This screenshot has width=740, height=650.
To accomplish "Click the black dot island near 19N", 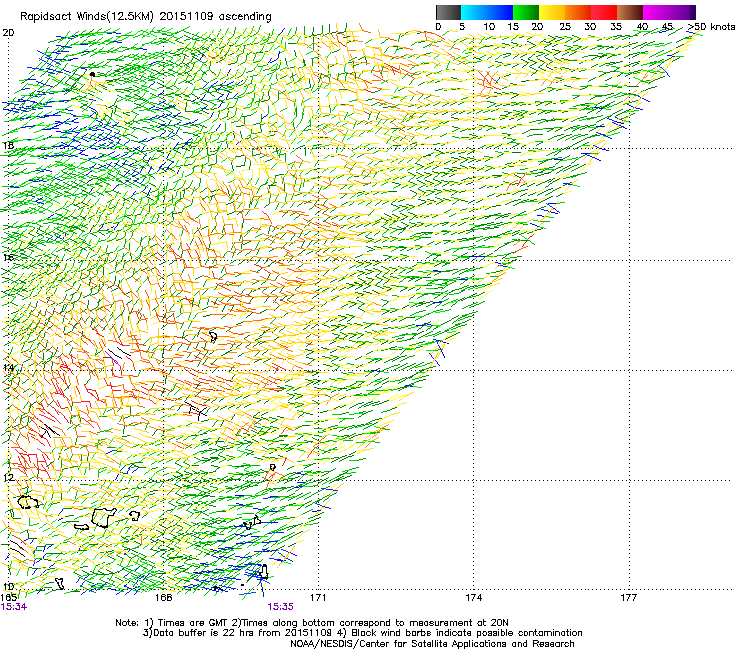I will pos(92,75).
